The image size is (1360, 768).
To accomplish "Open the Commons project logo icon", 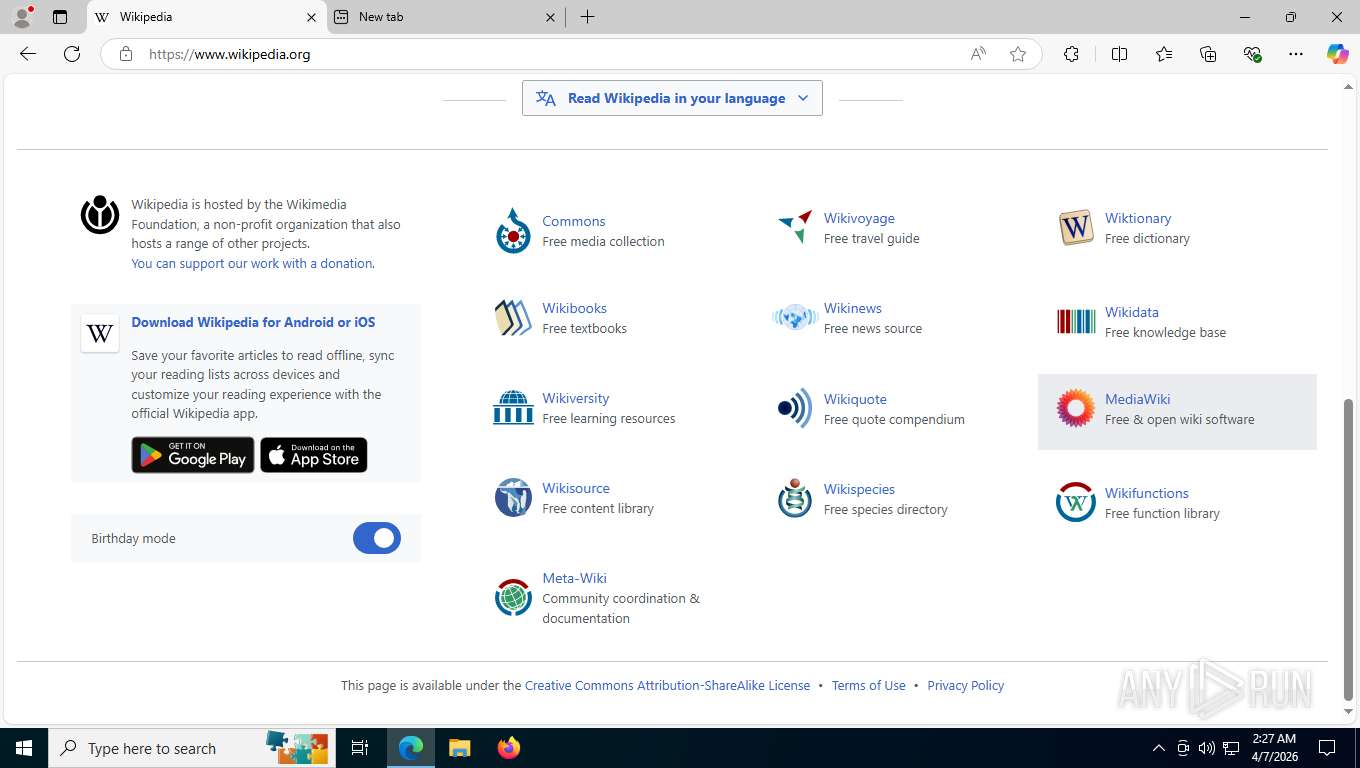I will (513, 231).
